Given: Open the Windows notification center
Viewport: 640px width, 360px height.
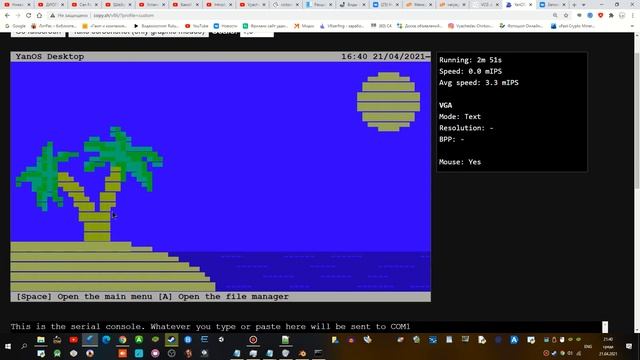Looking at the screenshot, I should 629,347.
